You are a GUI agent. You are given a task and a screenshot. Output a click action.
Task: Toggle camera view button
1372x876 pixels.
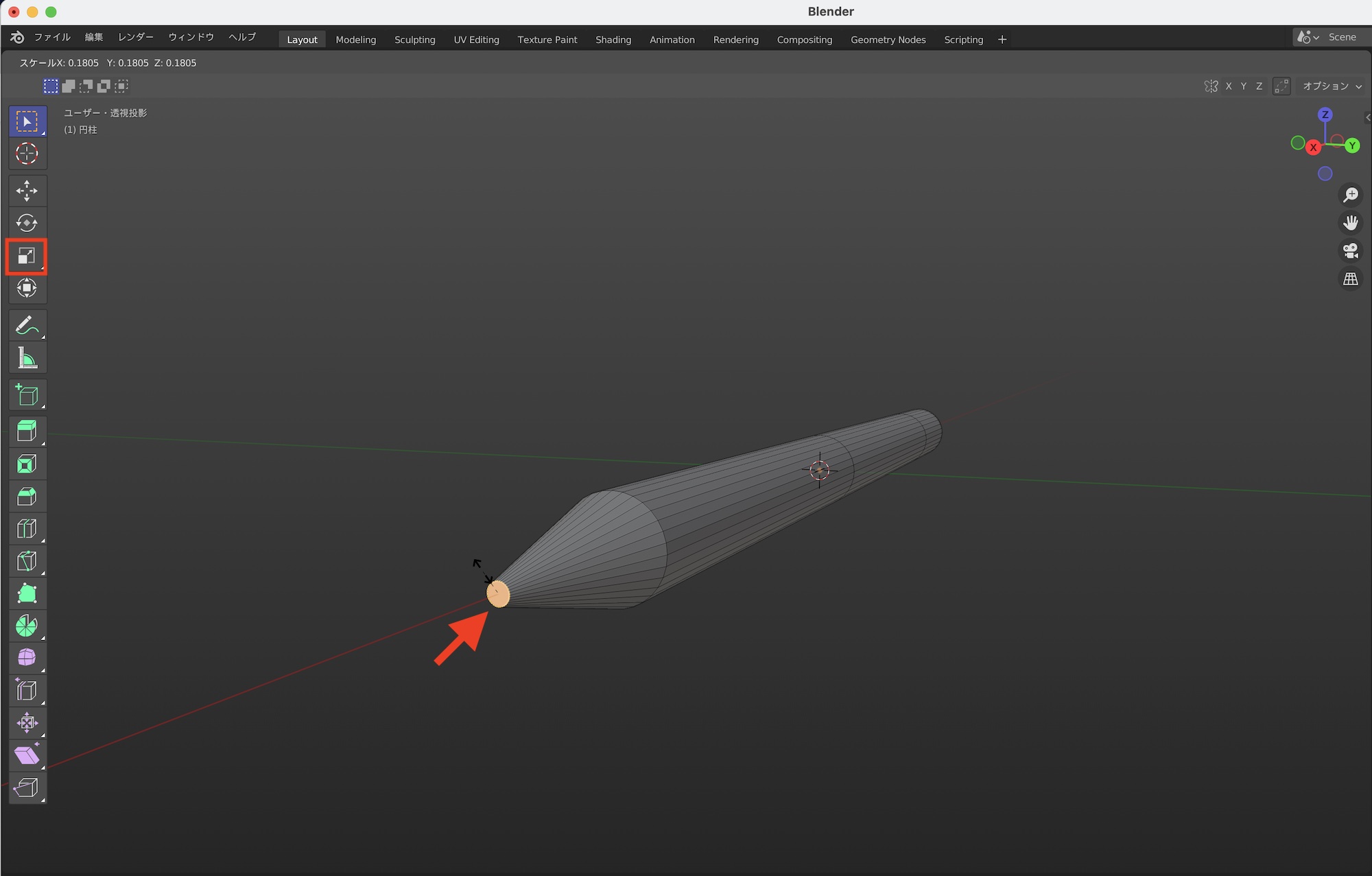[1350, 251]
